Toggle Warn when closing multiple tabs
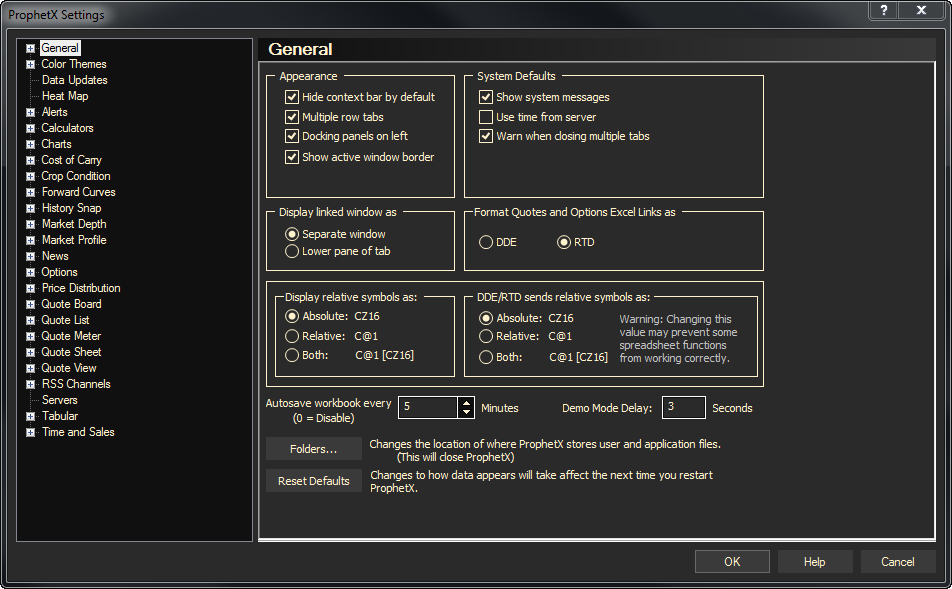The image size is (952, 589). (x=486, y=136)
